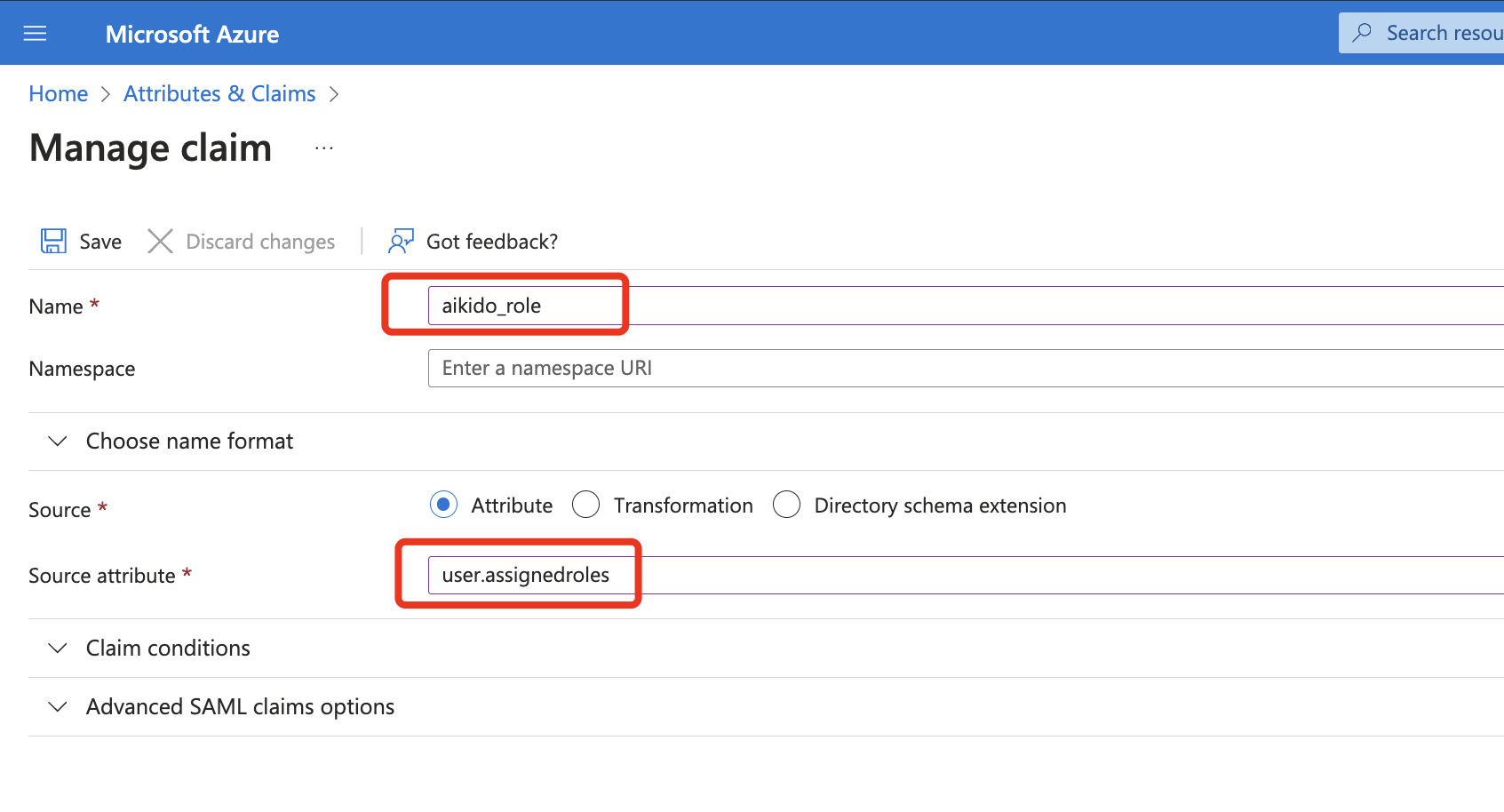Open the Source attribute combo box
This screenshot has width=1504, height=812.
(966, 575)
